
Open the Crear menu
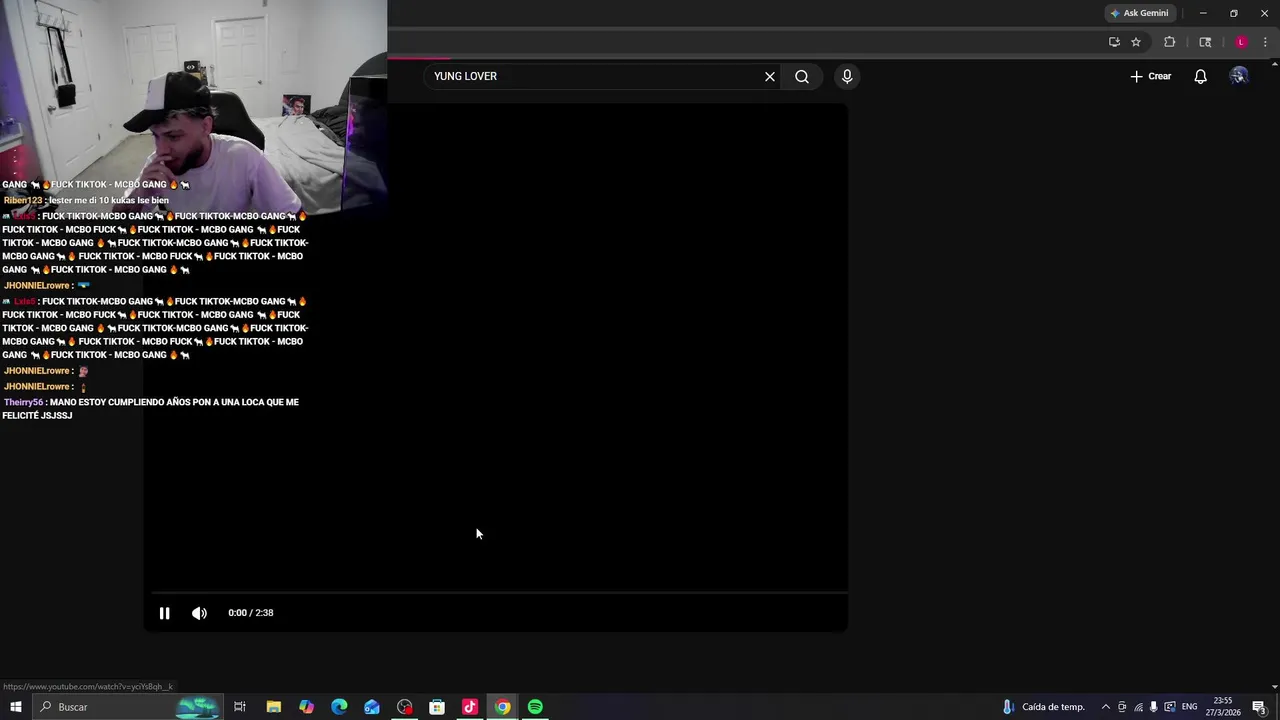pyautogui.click(x=1151, y=76)
